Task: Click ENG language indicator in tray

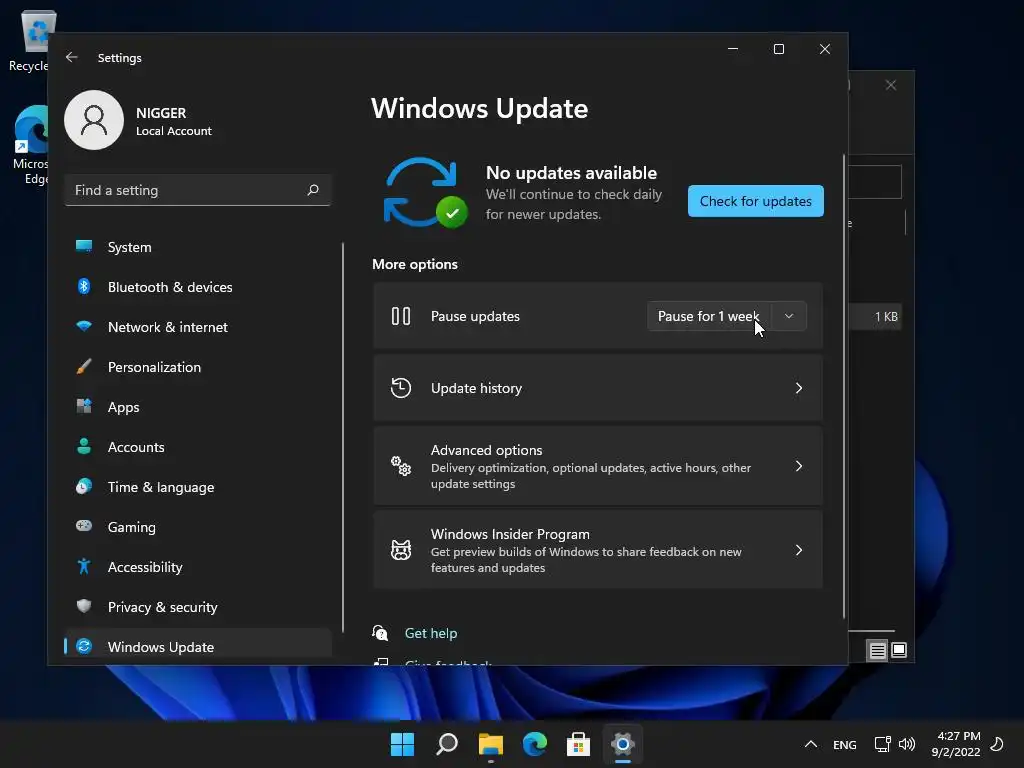Action: point(844,744)
